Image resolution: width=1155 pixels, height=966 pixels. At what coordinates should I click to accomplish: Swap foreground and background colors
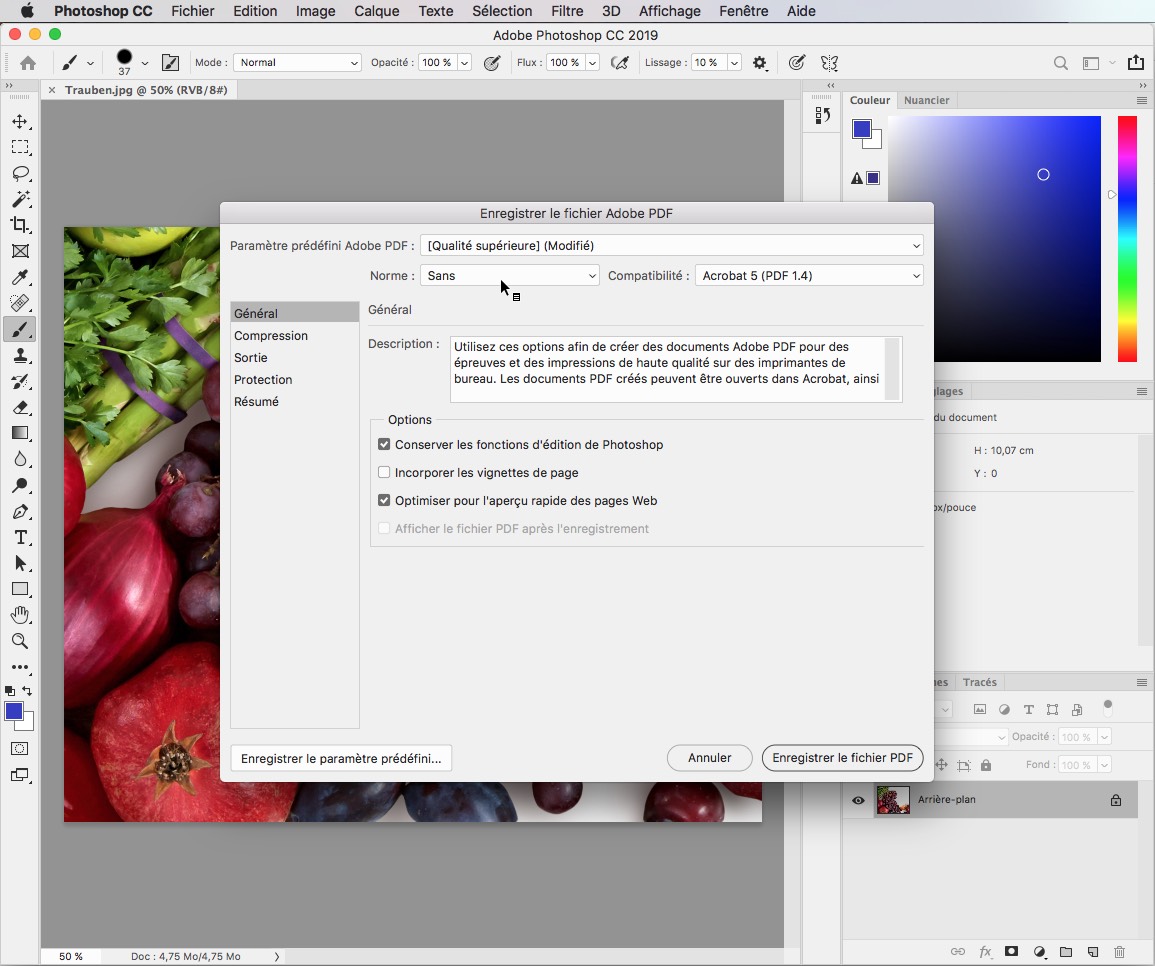click(27, 690)
